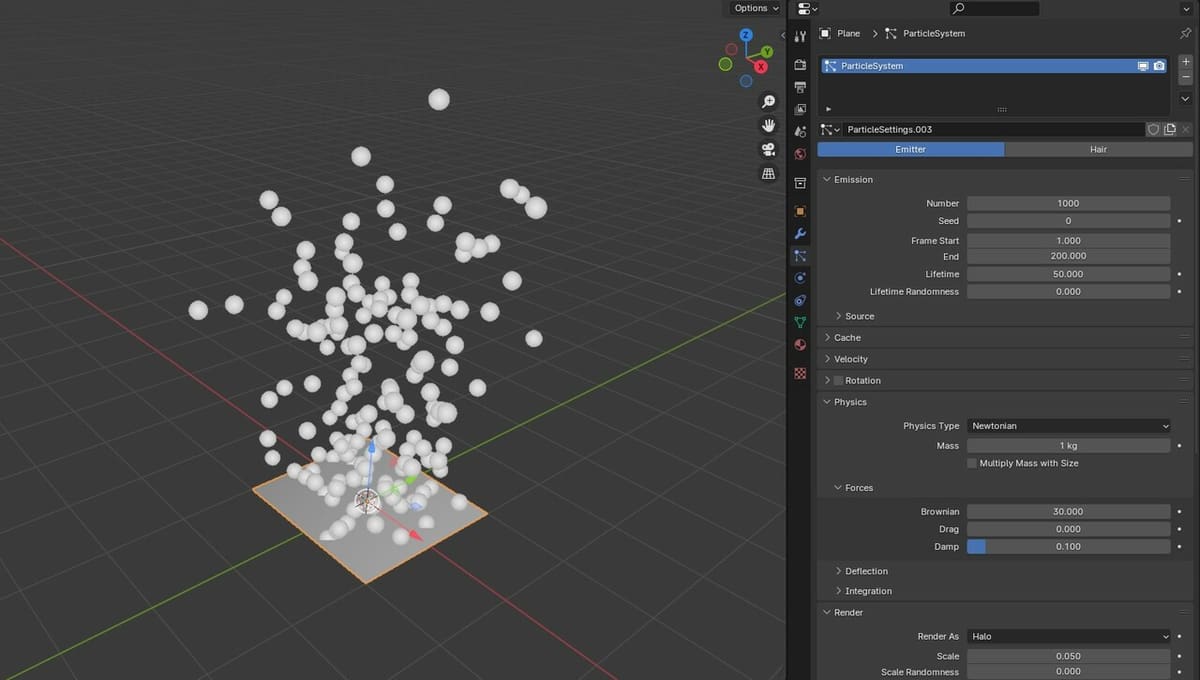Enable the Rotation panel checkbox

click(838, 381)
